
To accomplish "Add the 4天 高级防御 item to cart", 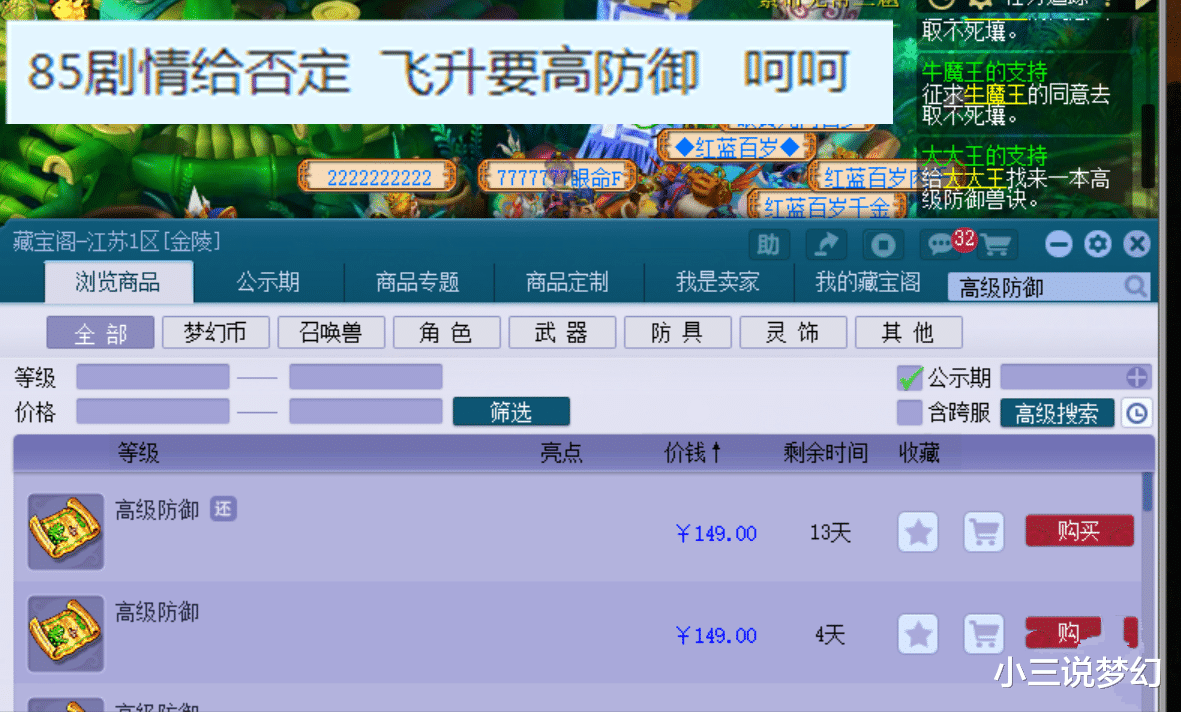I will pyautogui.click(x=984, y=634).
